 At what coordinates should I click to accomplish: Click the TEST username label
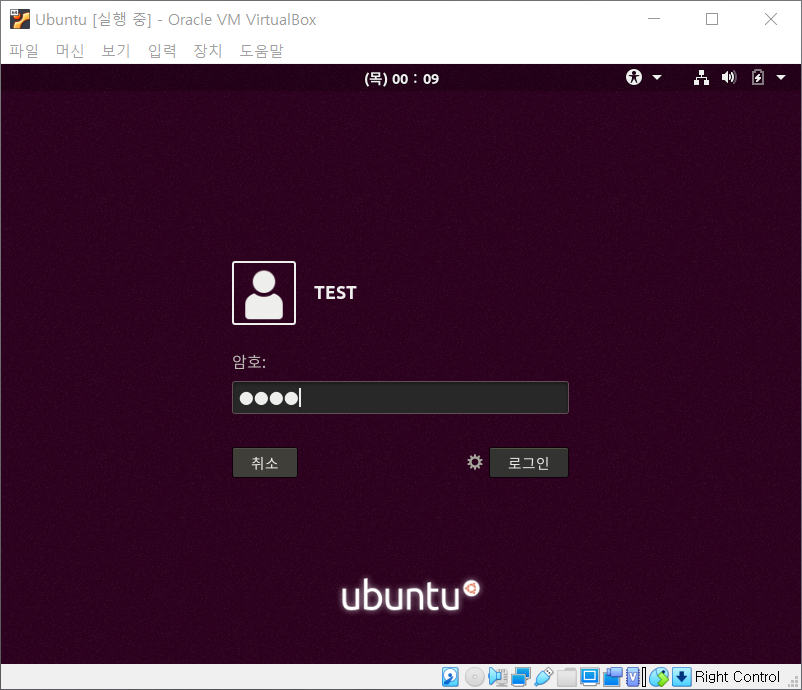click(x=335, y=293)
